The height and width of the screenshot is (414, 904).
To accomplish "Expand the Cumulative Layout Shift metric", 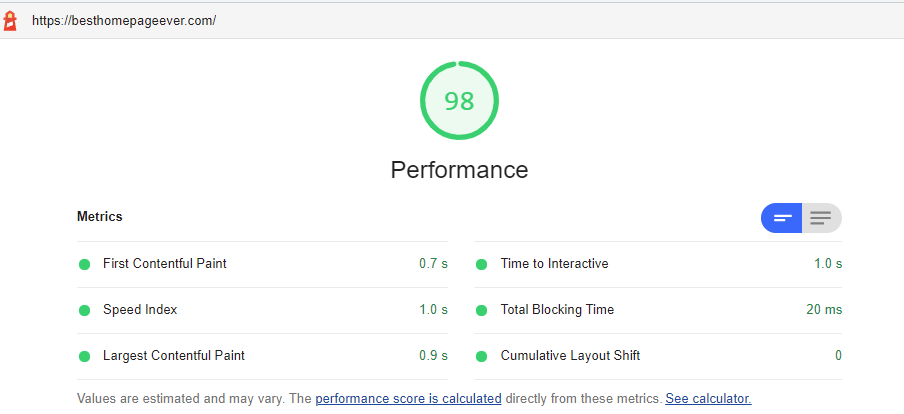I will pos(570,356).
